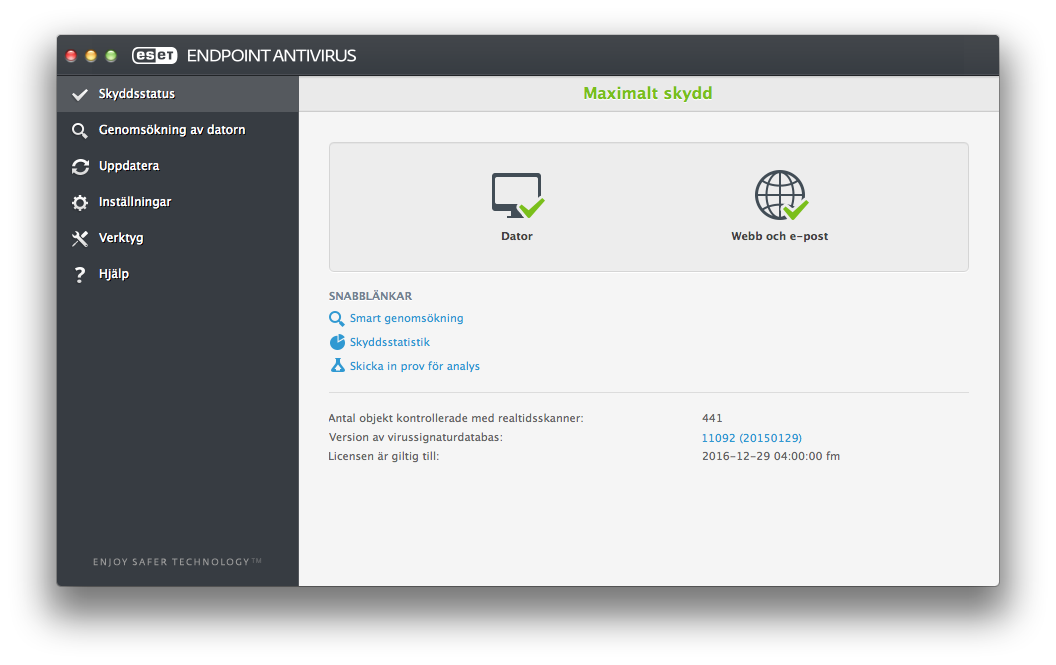1056x665 pixels.
Task: Click the gear icon beside Inställningar
Action: (80, 203)
